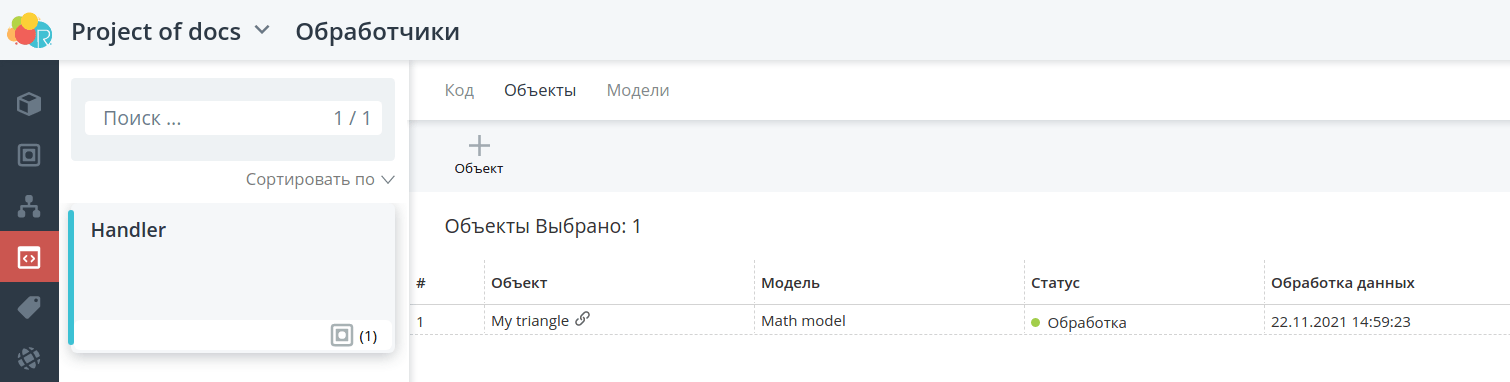Screen dimensions: 1510x382
Task: Click the Статус column header
Action: coord(1055,283)
